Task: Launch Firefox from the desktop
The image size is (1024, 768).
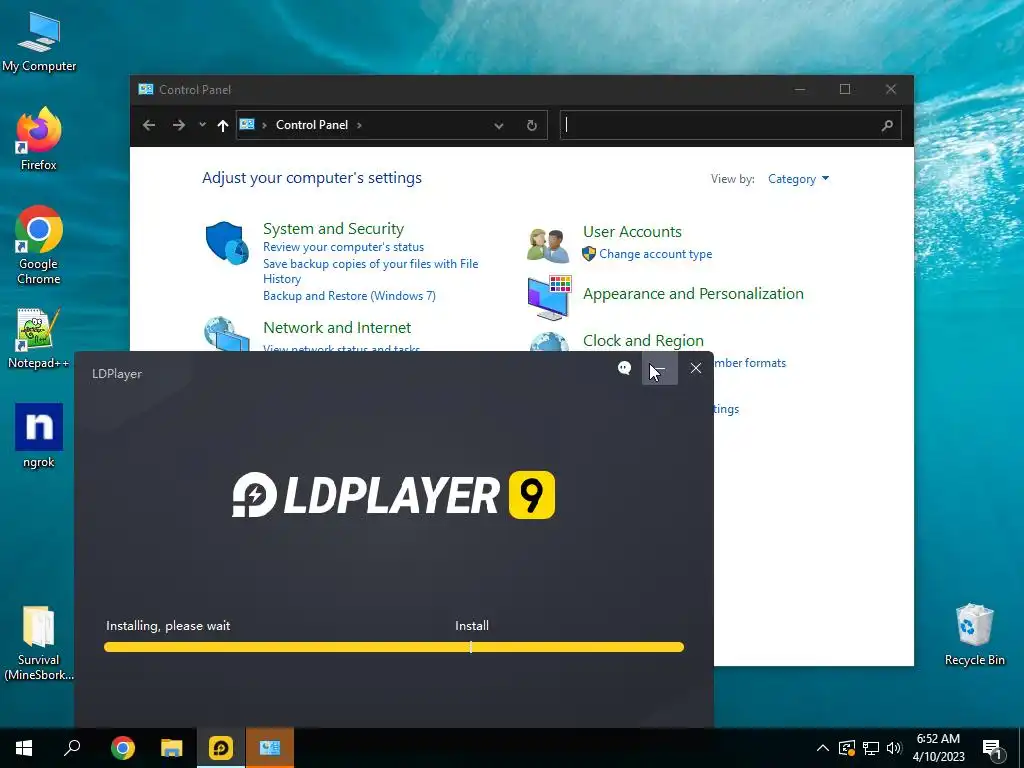Action: point(39,139)
